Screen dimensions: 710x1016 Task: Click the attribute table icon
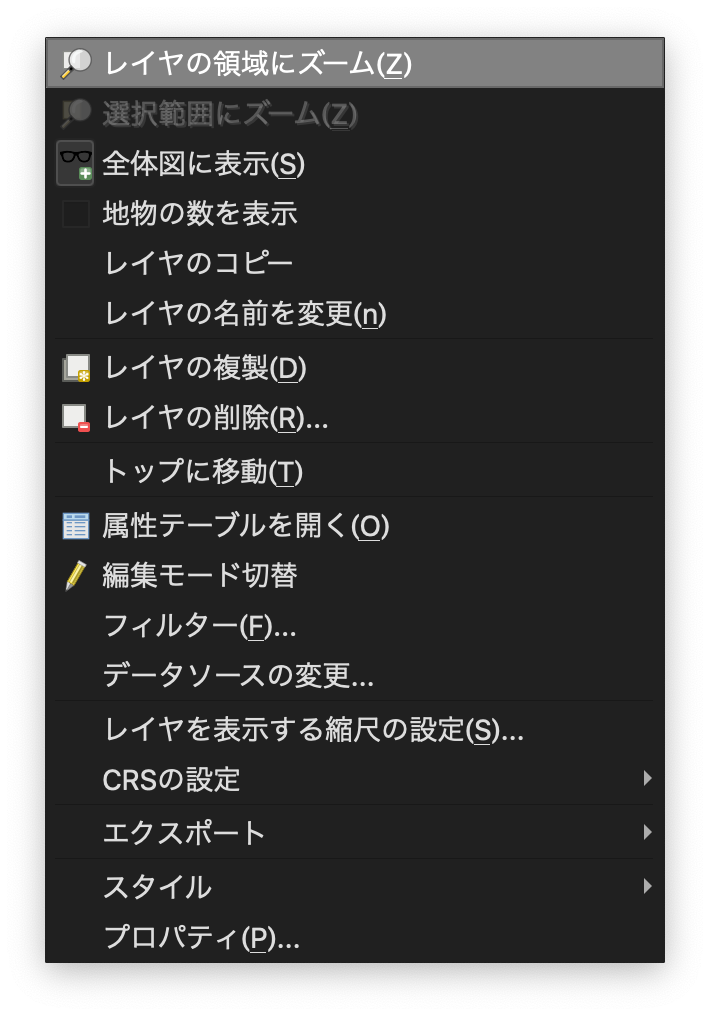(76, 525)
